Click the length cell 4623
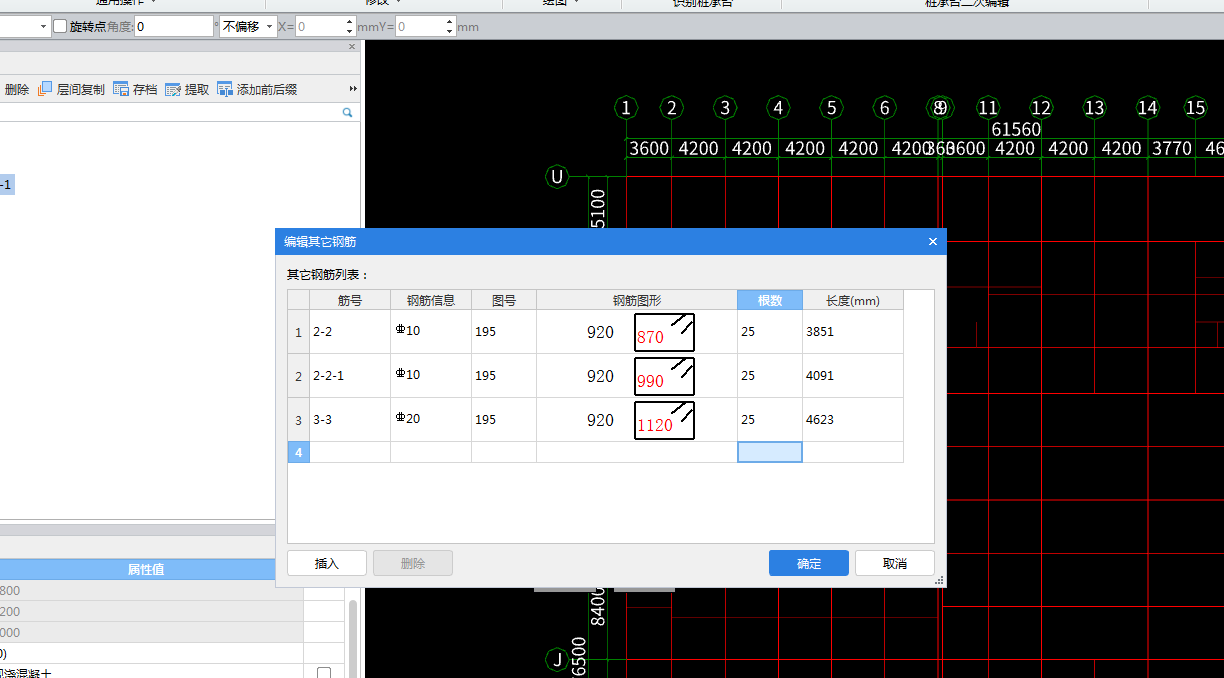 click(853, 420)
